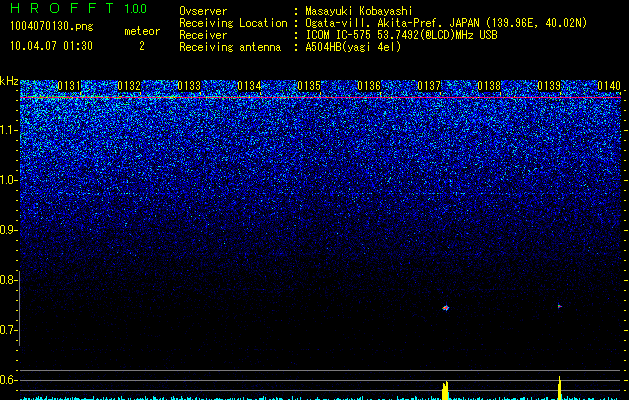Click the small meteor echo near 0139
The height and width of the screenshot is (400, 629).
559,307
